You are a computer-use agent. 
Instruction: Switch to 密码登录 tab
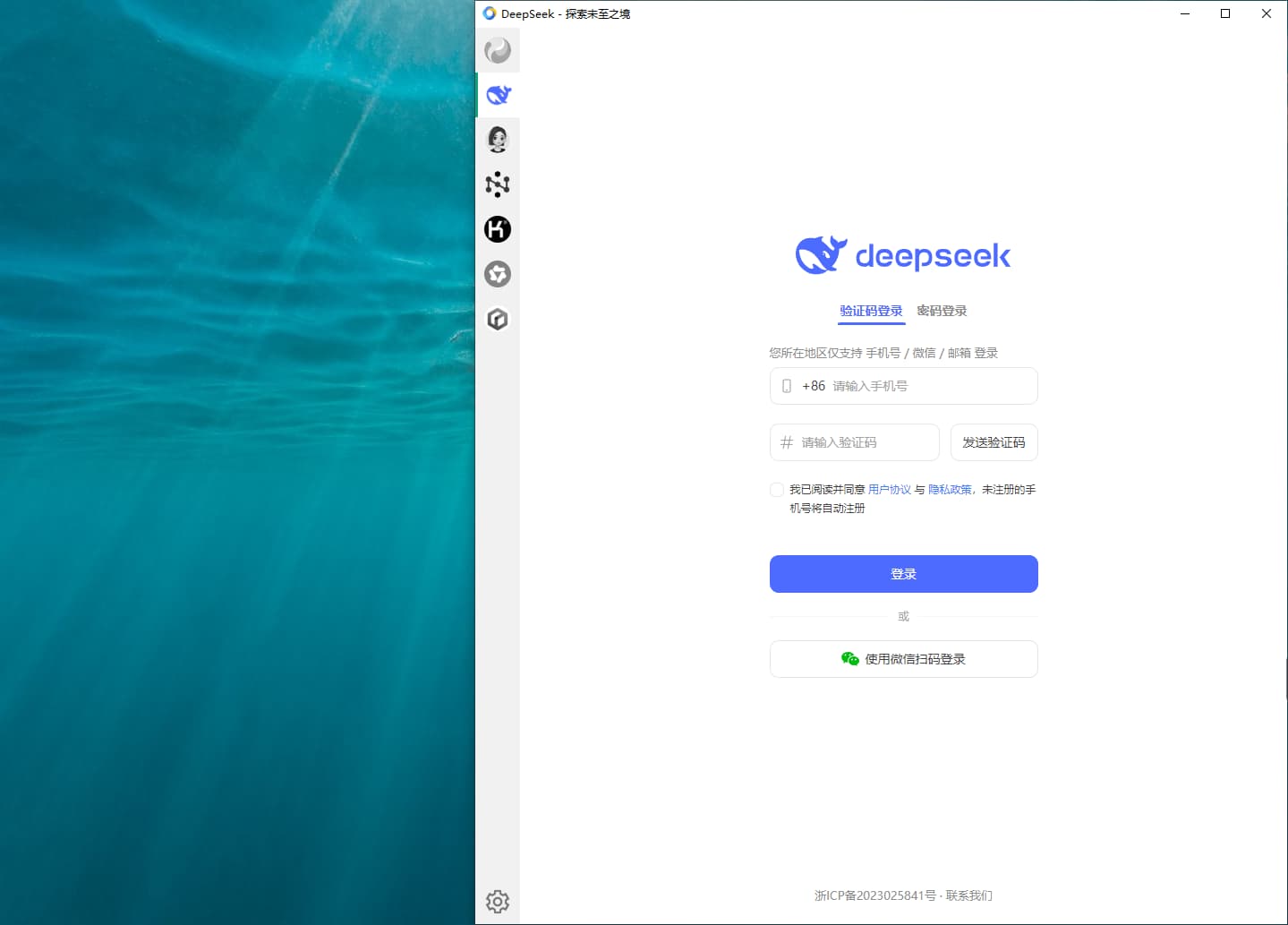[942, 311]
